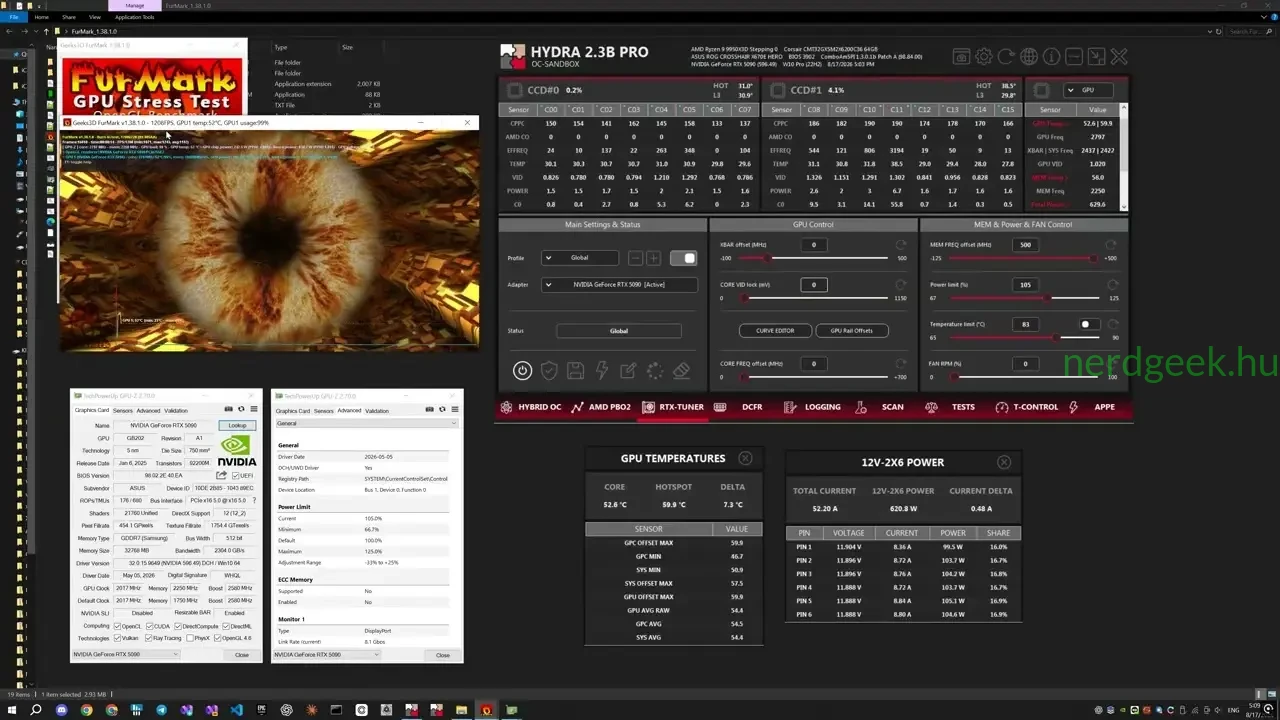Viewport: 1280px width, 720px height.
Task: Reset MEM FREQ offset with its circular arrow
Action: click(x=1111, y=245)
